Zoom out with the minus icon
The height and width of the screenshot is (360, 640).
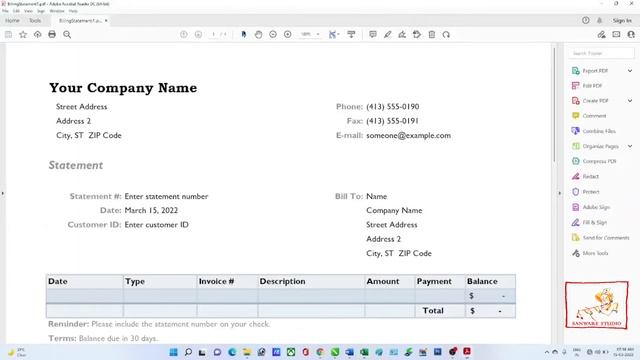click(273, 35)
